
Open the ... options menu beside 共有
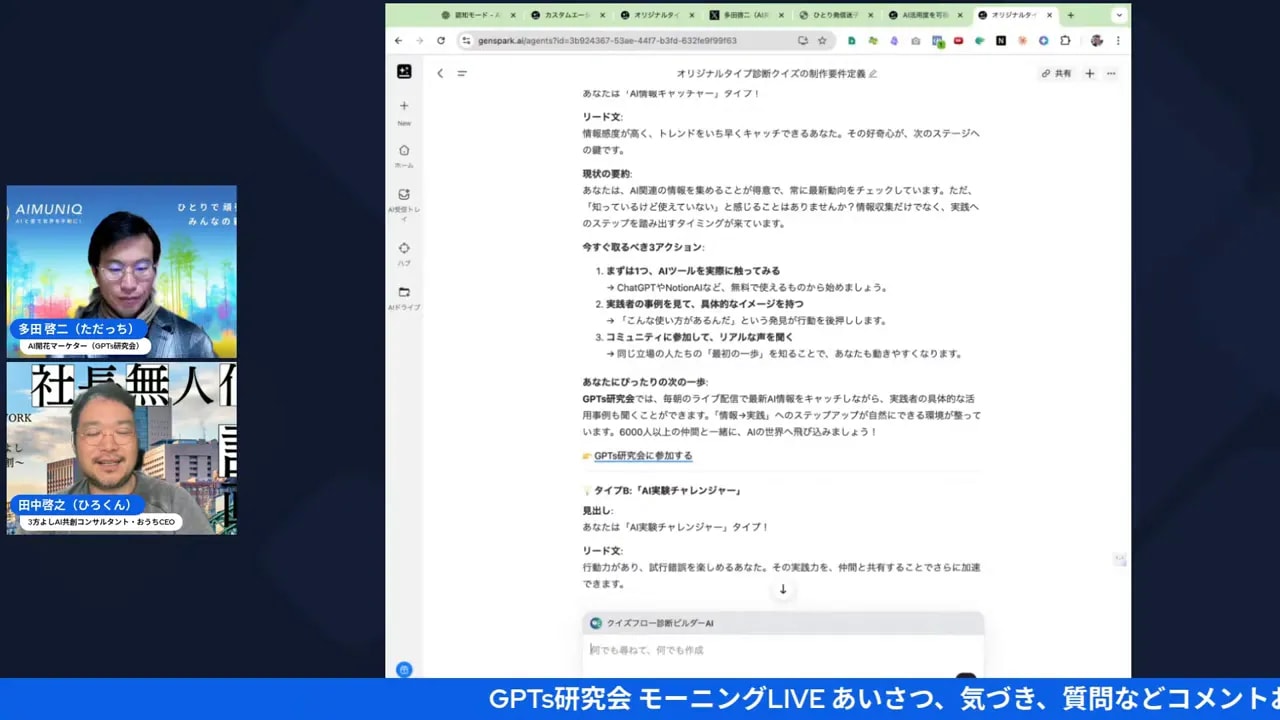pyautogui.click(x=1111, y=73)
